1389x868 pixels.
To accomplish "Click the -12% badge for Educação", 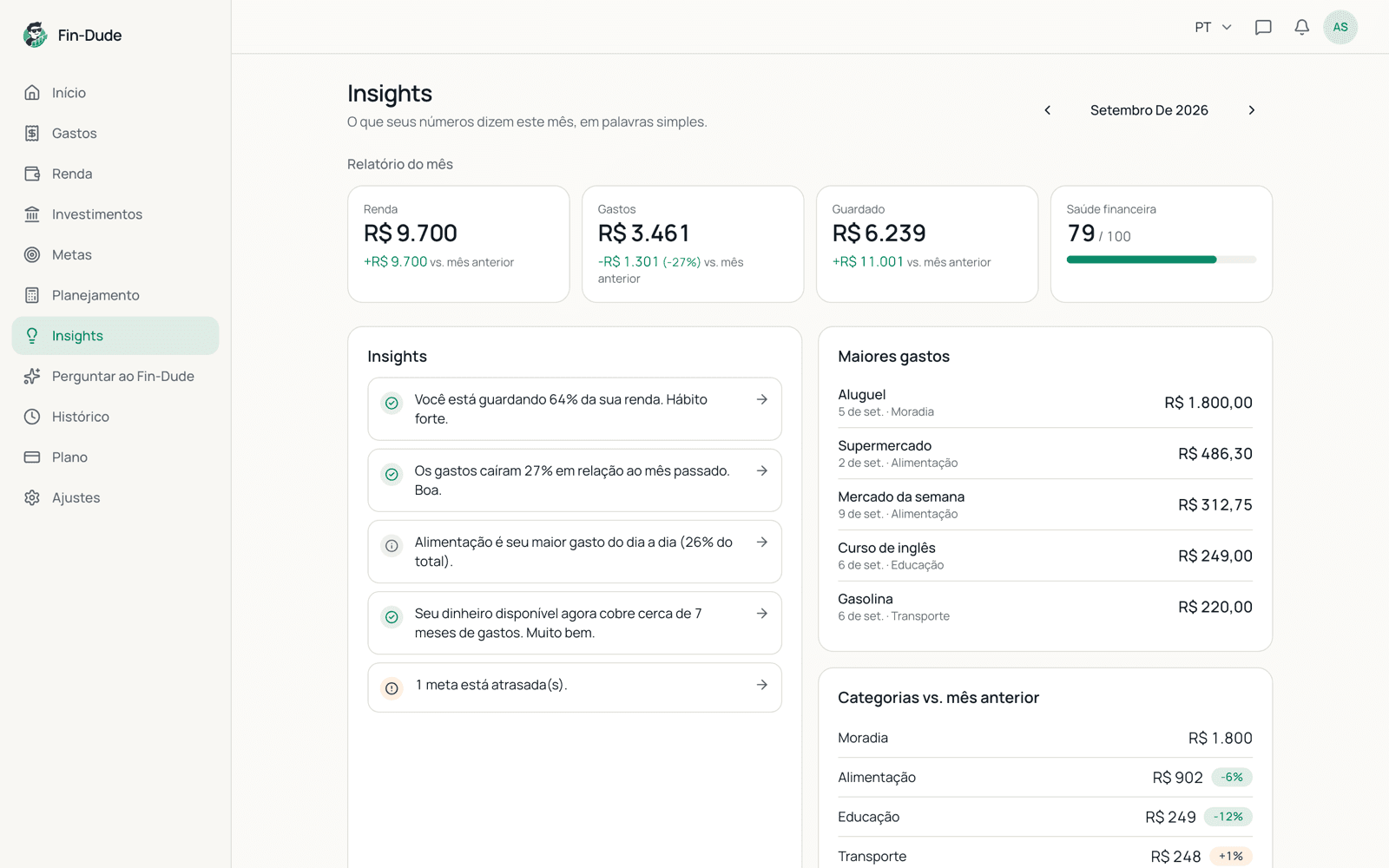I will point(1228,817).
